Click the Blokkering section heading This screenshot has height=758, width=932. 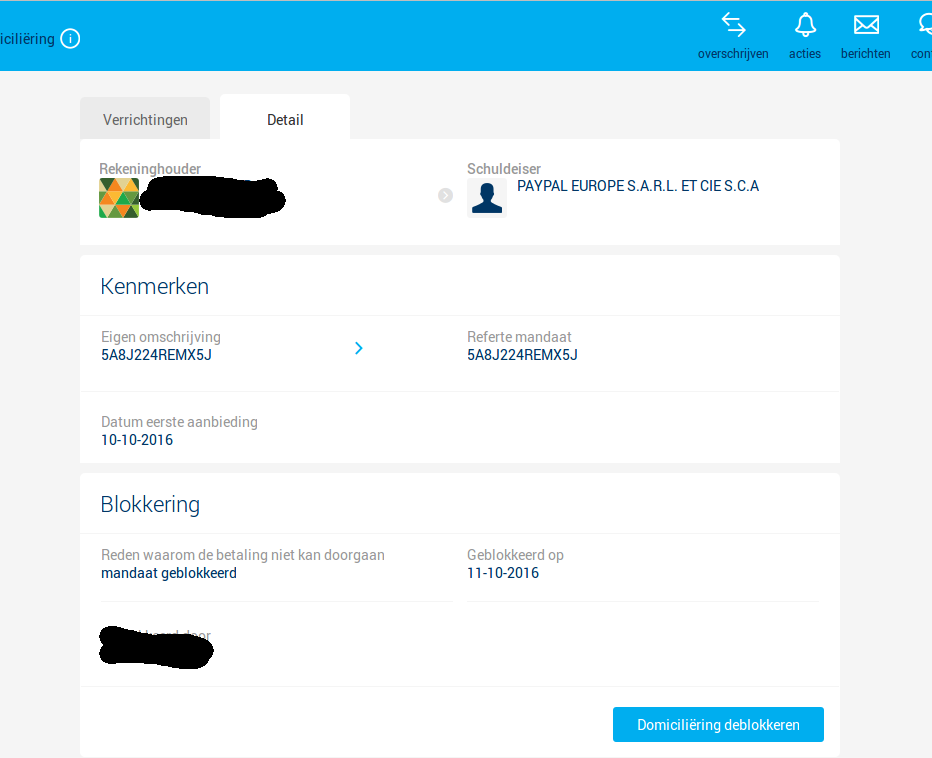click(x=150, y=505)
